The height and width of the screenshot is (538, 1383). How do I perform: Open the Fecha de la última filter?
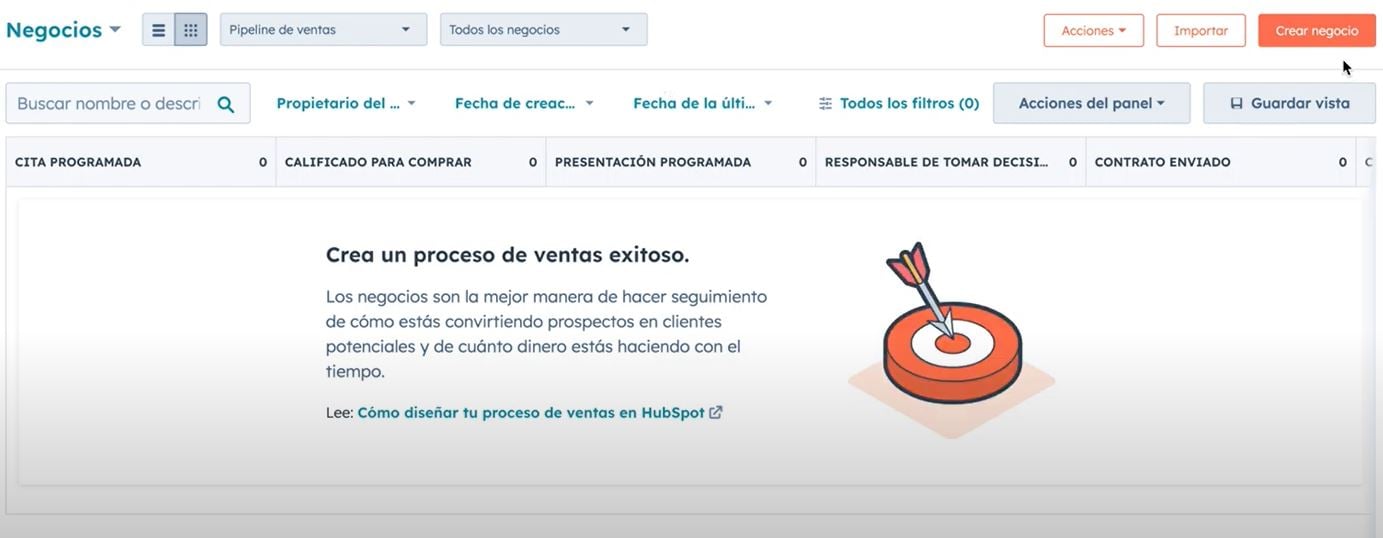tap(703, 103)
